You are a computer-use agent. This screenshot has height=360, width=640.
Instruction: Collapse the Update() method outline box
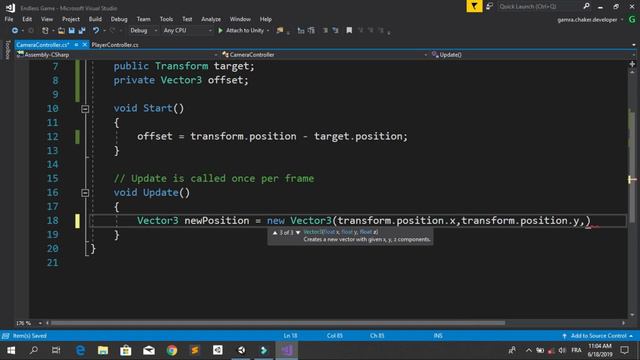tap(85, 193)
